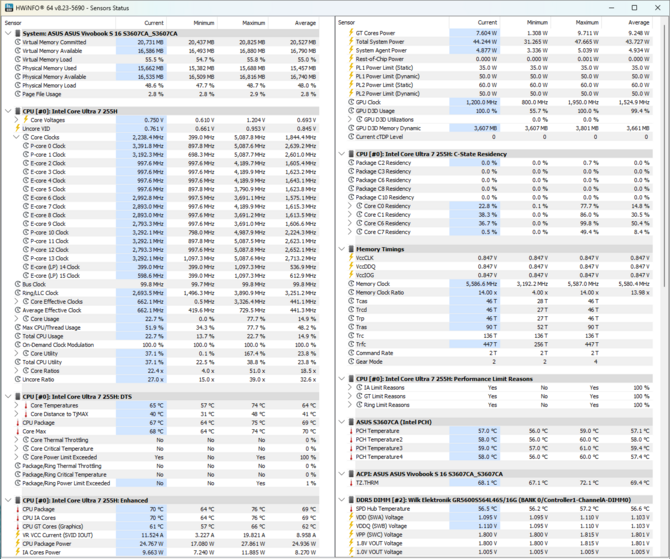
Task: Click the lightning icon beside GT Cores Power
Action: pyautogui.click(x=351, y=32)
